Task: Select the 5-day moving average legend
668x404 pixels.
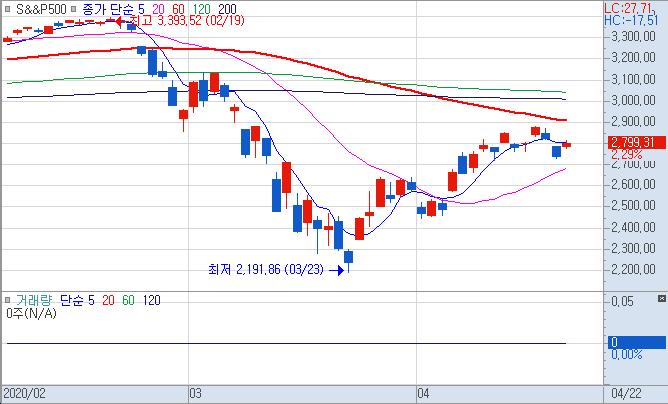Action: pos(142,9)
